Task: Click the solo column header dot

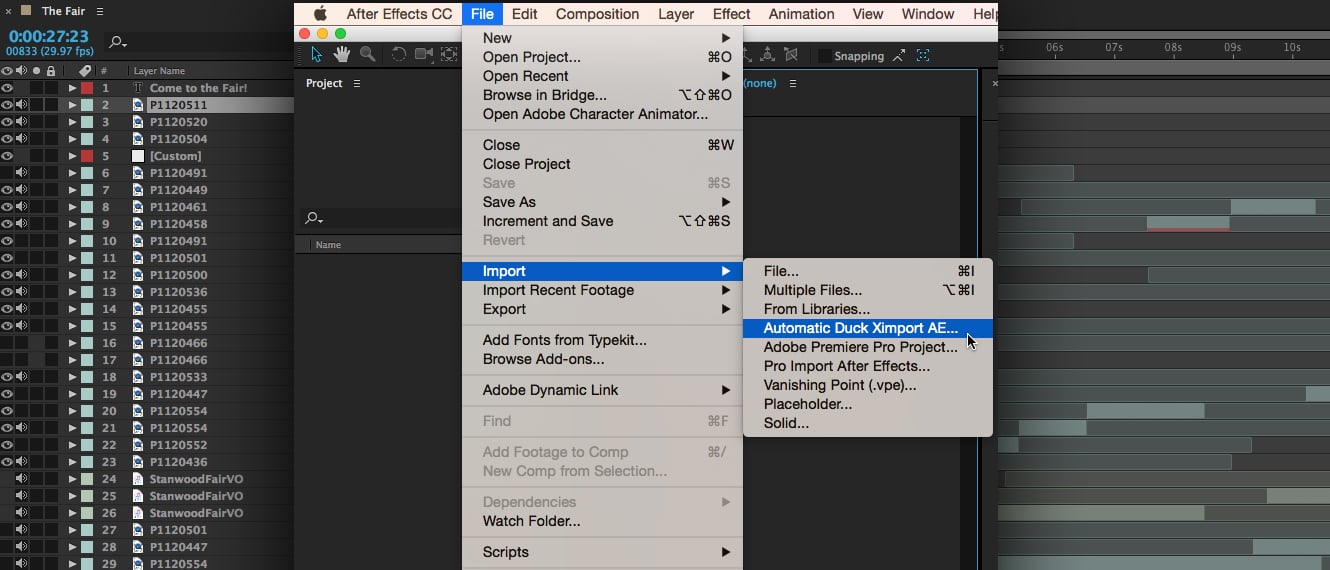Action: (x=36, y=71)
